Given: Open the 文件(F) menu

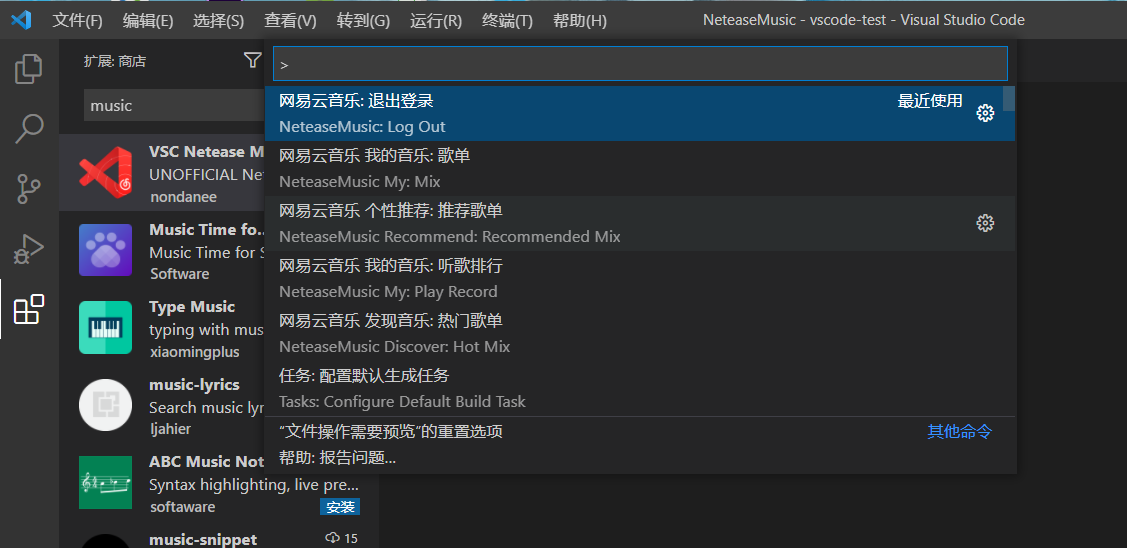Looking at the screenshot, I should 78,21.
